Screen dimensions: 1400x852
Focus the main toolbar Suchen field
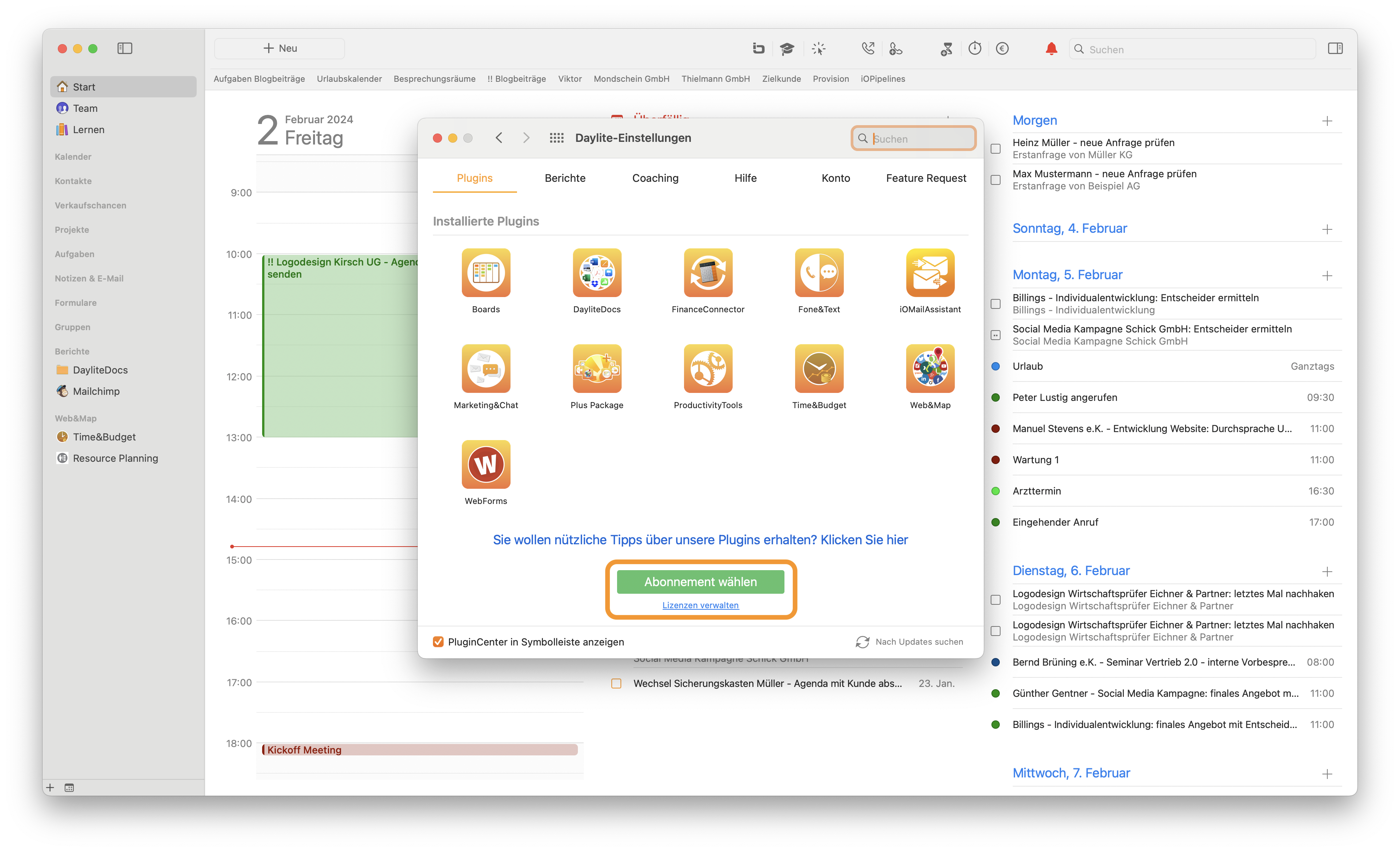[1192, 49]
